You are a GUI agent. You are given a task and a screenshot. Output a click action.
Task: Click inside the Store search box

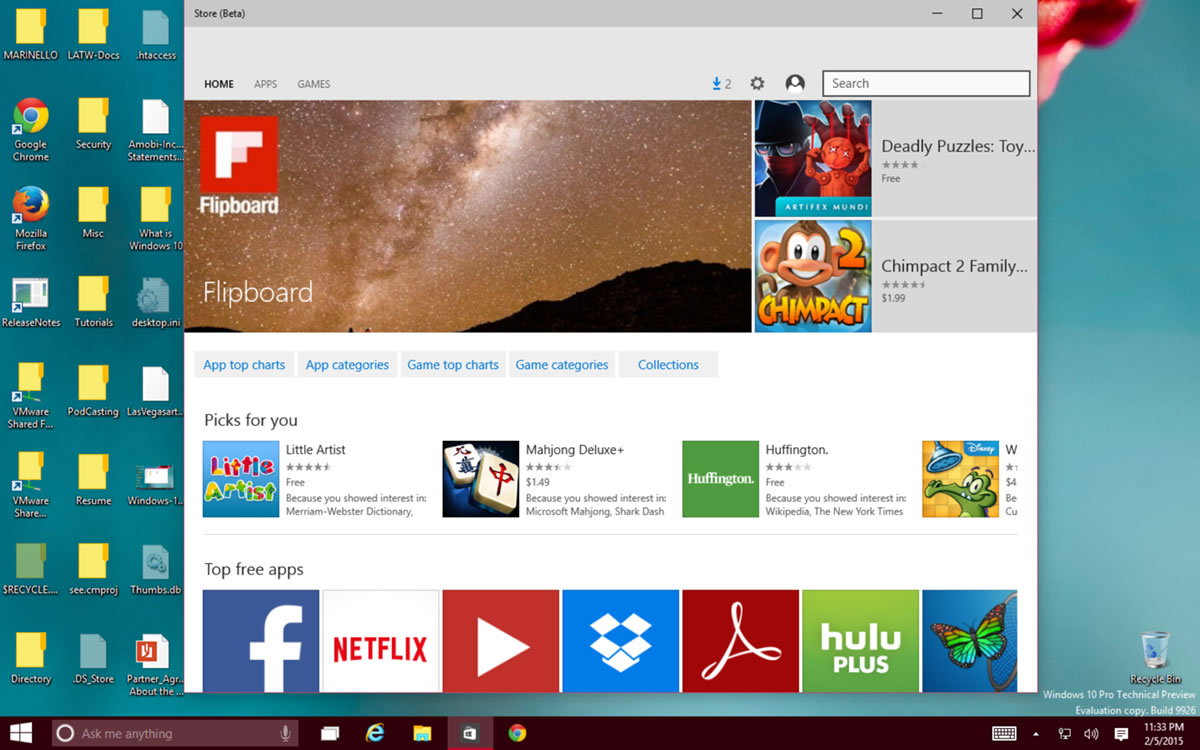point(925,83)
